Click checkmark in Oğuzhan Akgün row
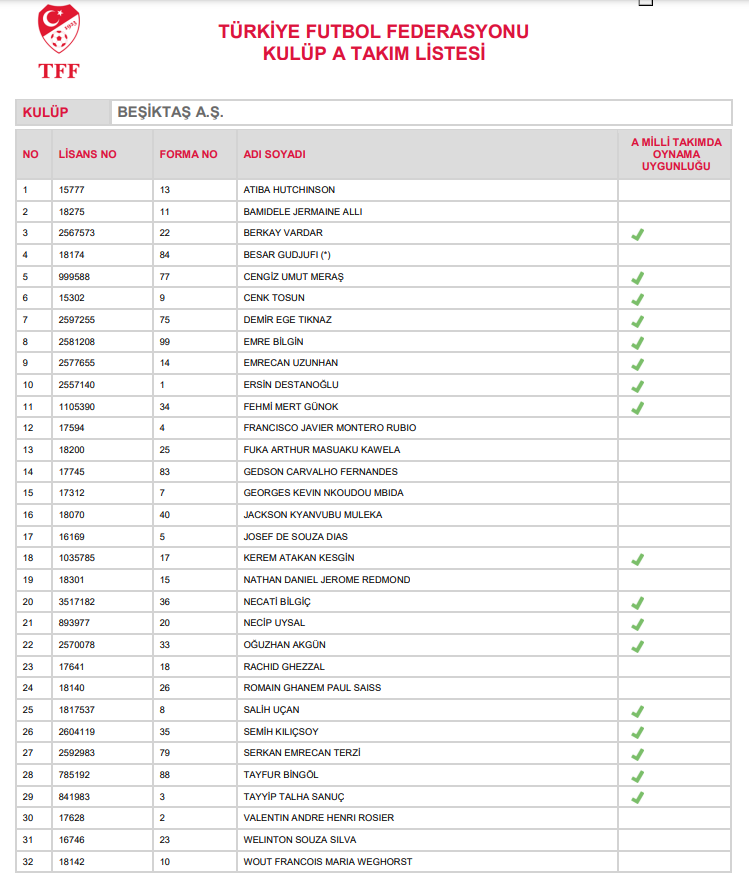Screen dimensions: 749x883 [x=637, y=646]
